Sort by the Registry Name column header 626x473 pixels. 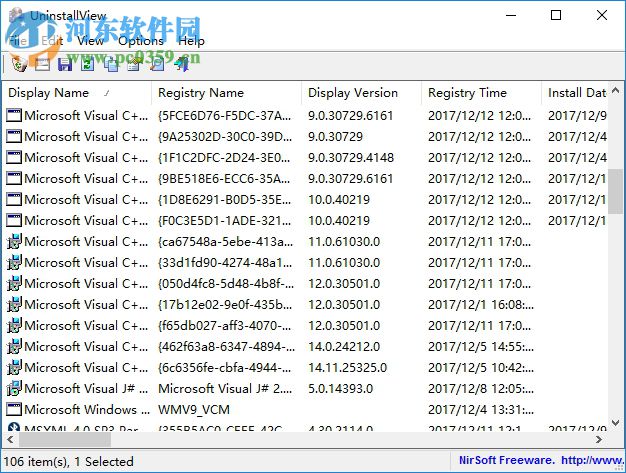pos(226,93)
